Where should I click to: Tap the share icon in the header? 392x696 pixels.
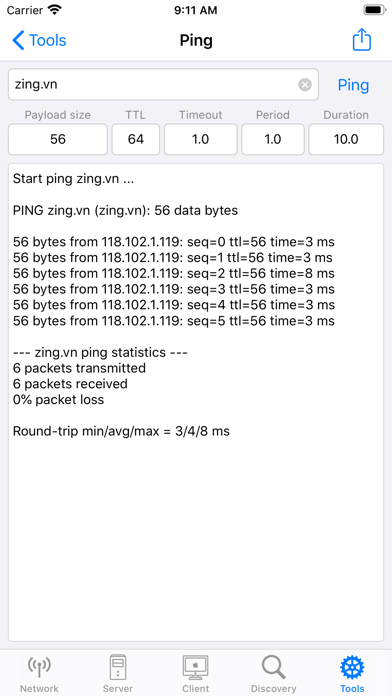[361, 40]
